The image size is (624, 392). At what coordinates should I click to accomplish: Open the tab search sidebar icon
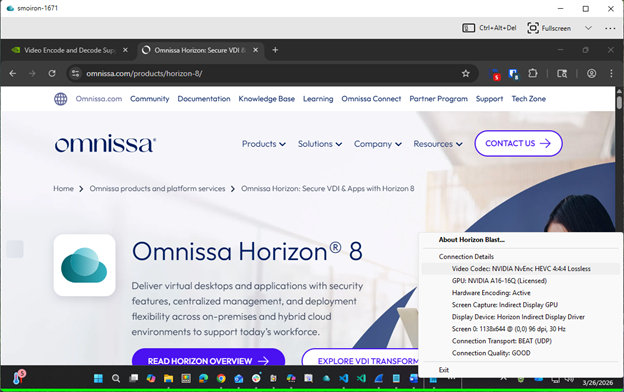562,74
